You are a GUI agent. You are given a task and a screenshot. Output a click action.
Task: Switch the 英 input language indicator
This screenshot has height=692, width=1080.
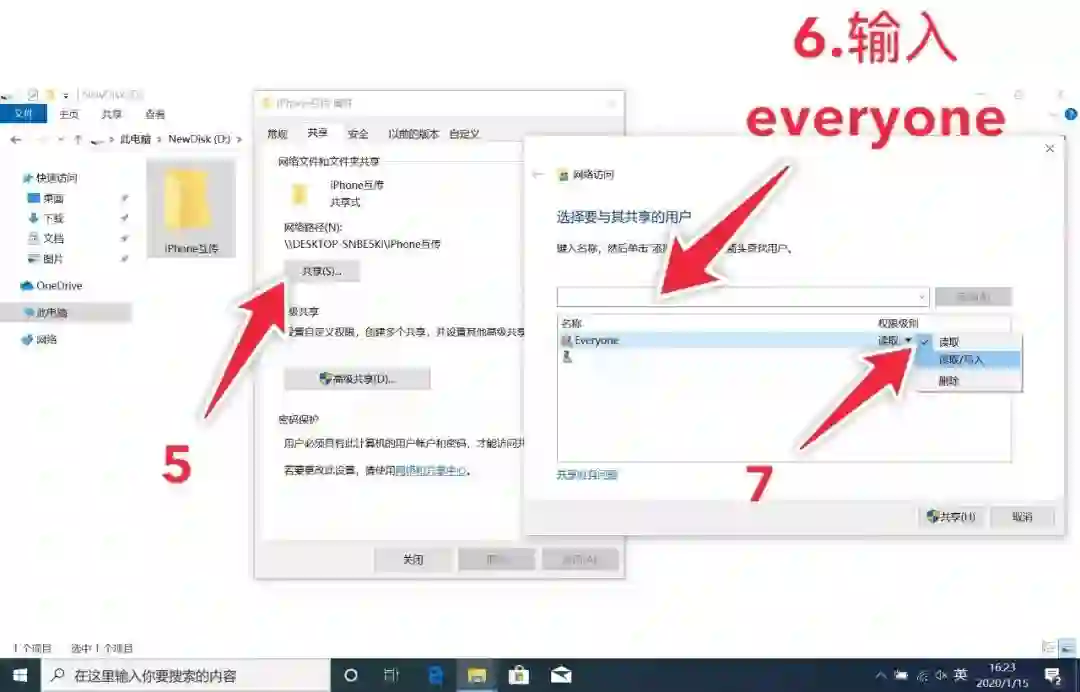(x=961, y=675)
